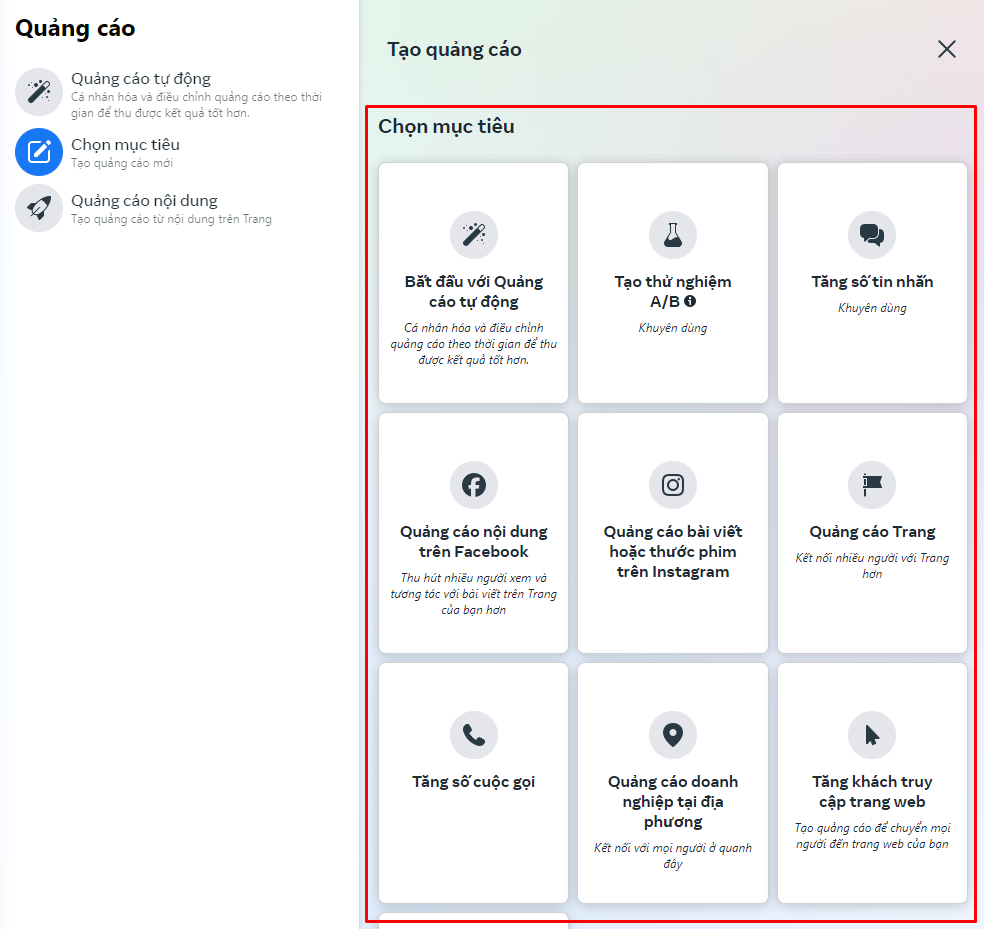Choose the magic wand icon on the automated ads card
Viewport: 984px width, 929px height.
click(474, 235)
